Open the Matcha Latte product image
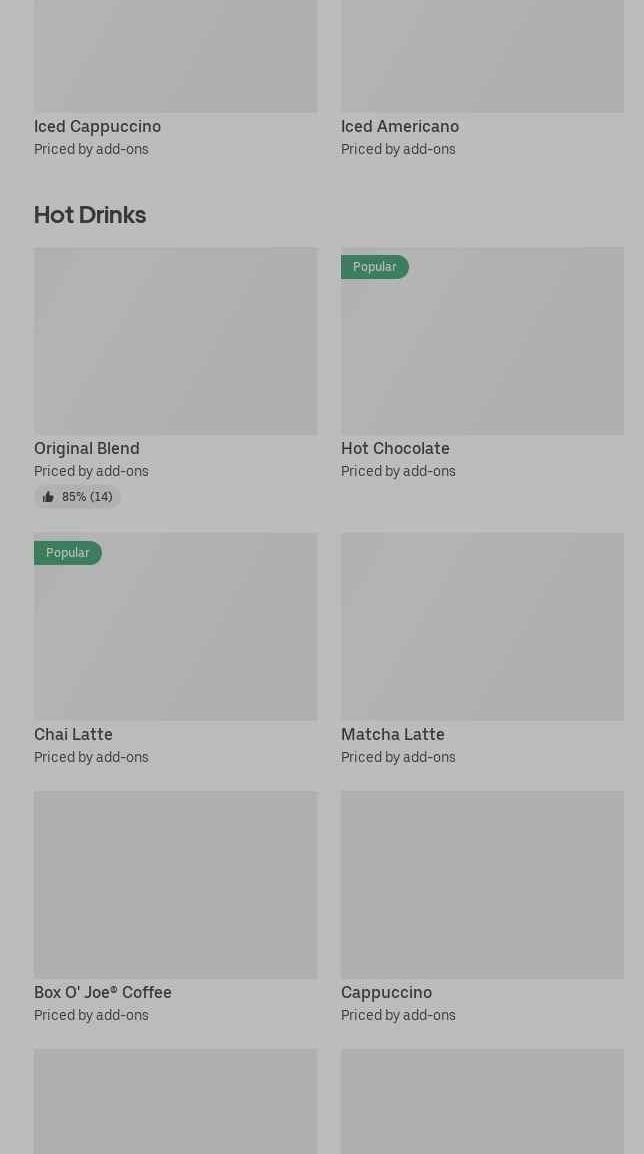The height and width of the screenshot is (1154, 644). click(x=482, y=627)
